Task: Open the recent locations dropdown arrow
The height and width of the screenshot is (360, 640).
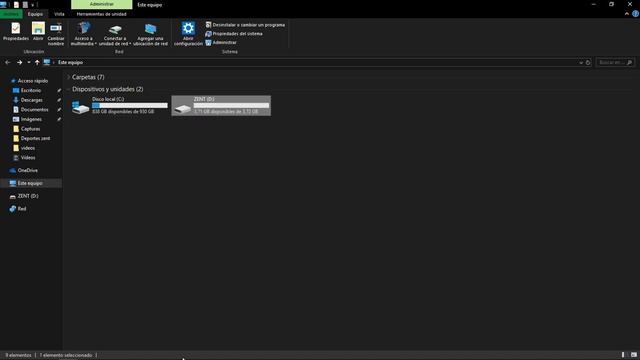Action: pos(29,62)
